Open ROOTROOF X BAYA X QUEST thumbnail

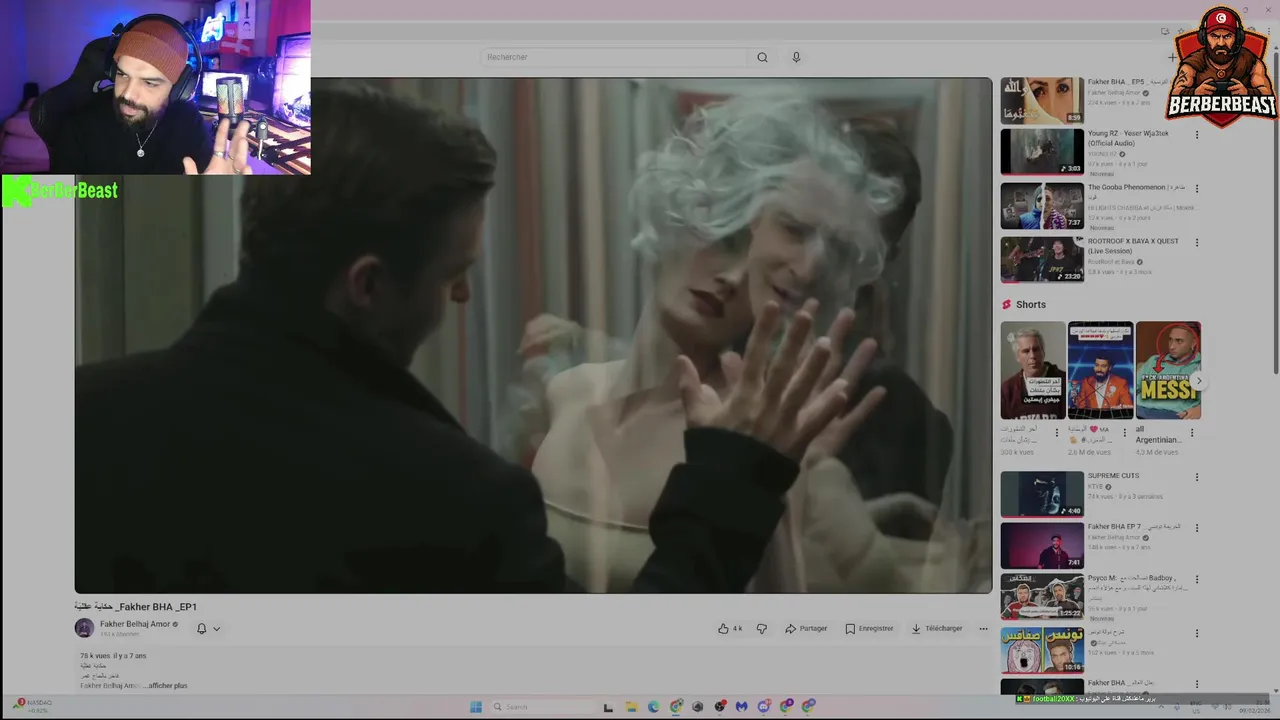(1042, 259)
